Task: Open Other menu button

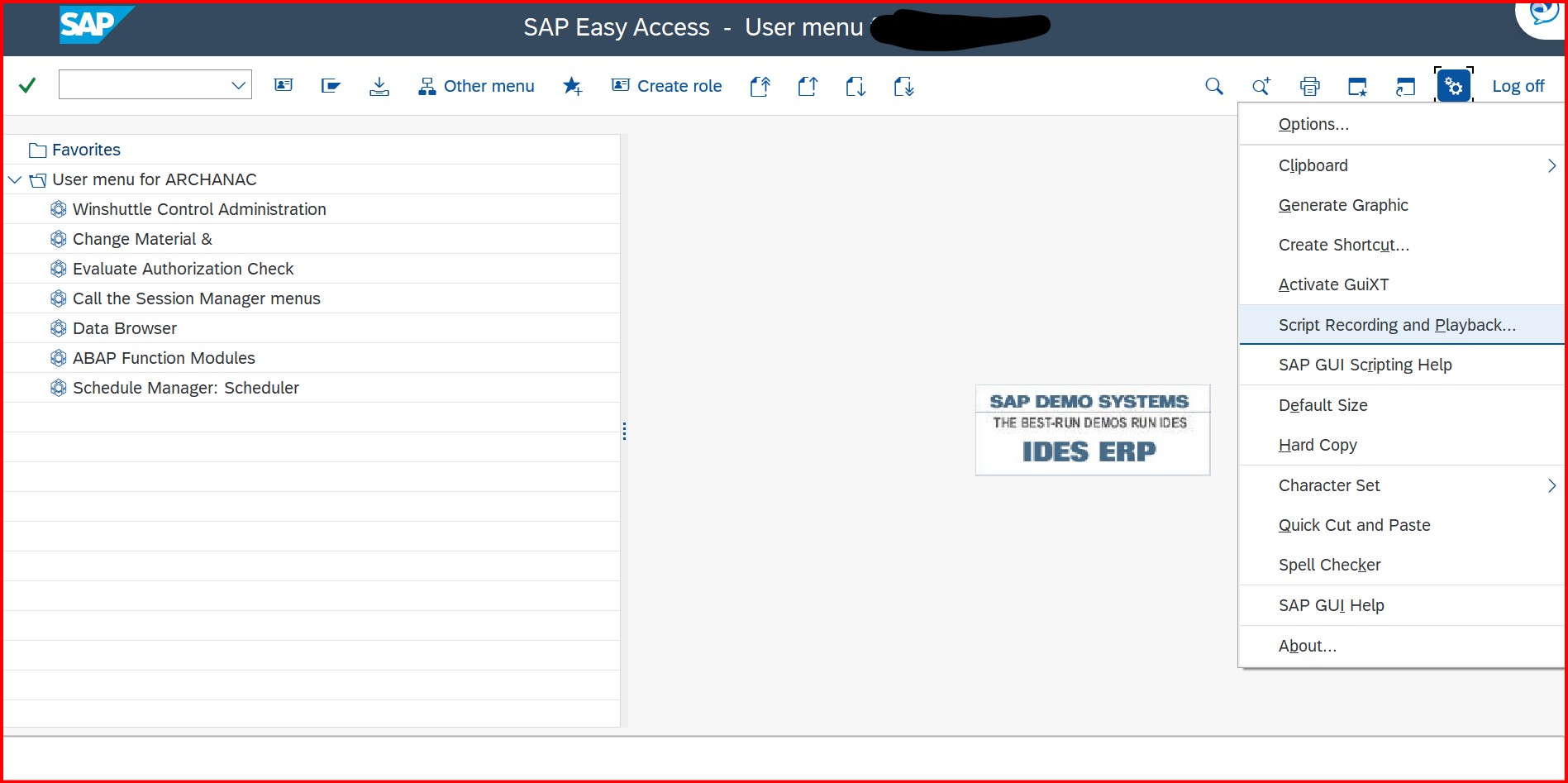Action: point(476,86)
